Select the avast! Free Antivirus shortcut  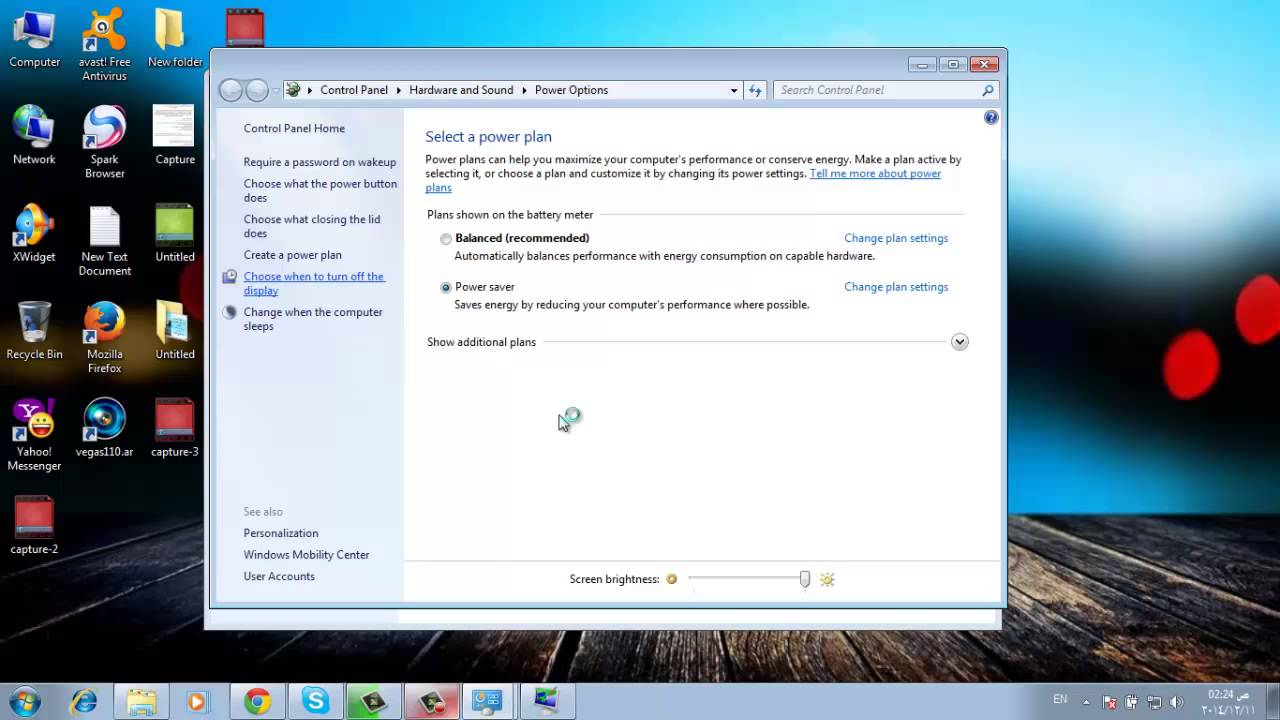104,45
